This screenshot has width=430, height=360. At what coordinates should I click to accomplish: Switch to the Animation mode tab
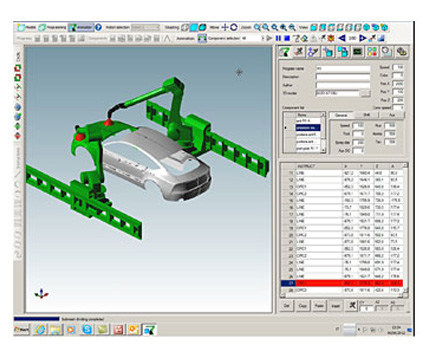tap(81, 27)
